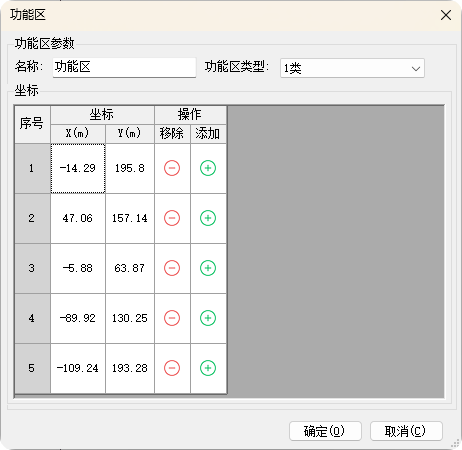The height and width of the screenshot is (450, 462).
Task: Click row header number 2
Action: pos(33,218)
